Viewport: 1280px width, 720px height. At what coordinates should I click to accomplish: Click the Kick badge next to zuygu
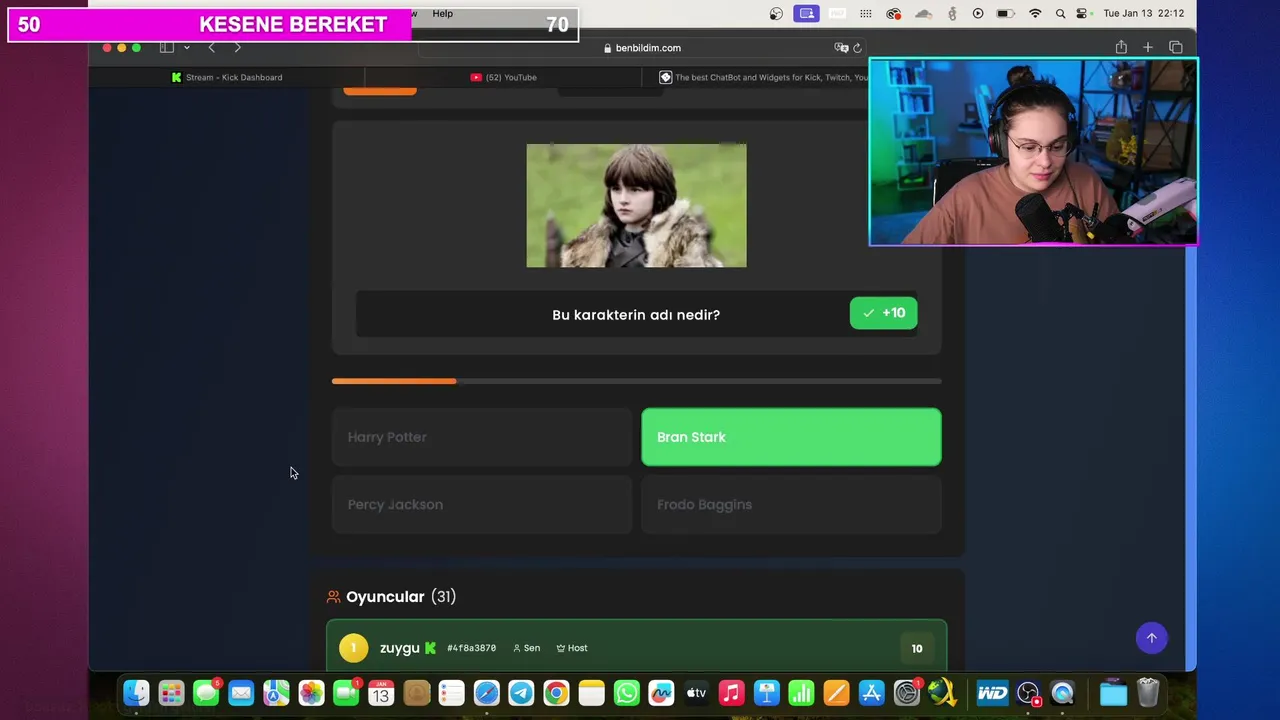pyautogui.click(x=430, y=648)
